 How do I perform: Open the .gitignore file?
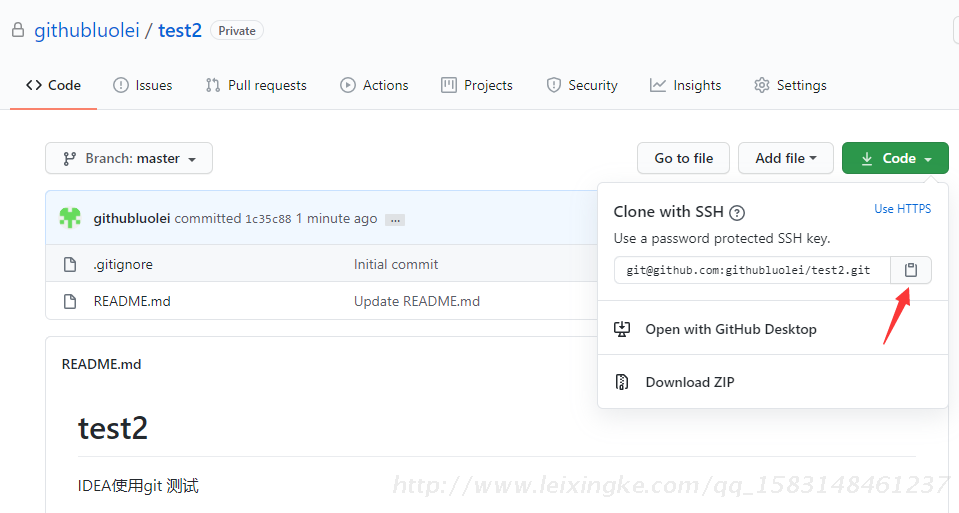[123, 264]
